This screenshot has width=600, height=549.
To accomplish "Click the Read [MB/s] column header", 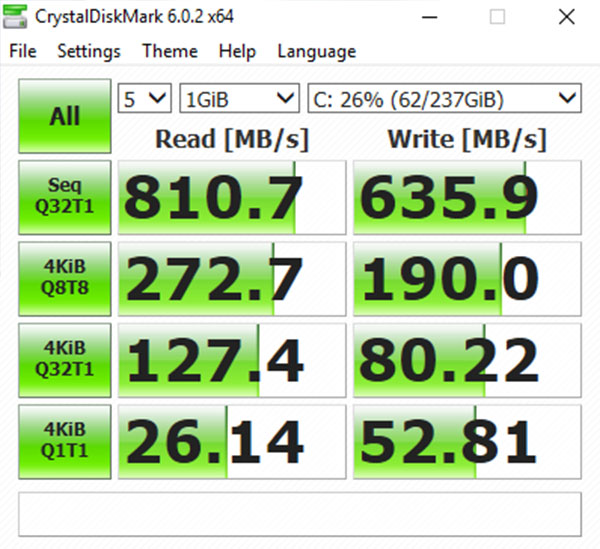I will coord(232,139).
